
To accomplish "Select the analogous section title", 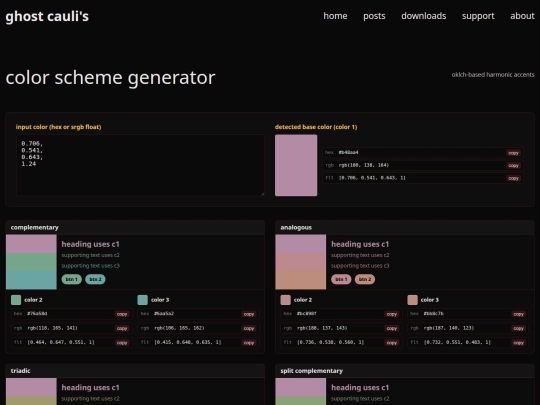I will [x=296, y=227].
